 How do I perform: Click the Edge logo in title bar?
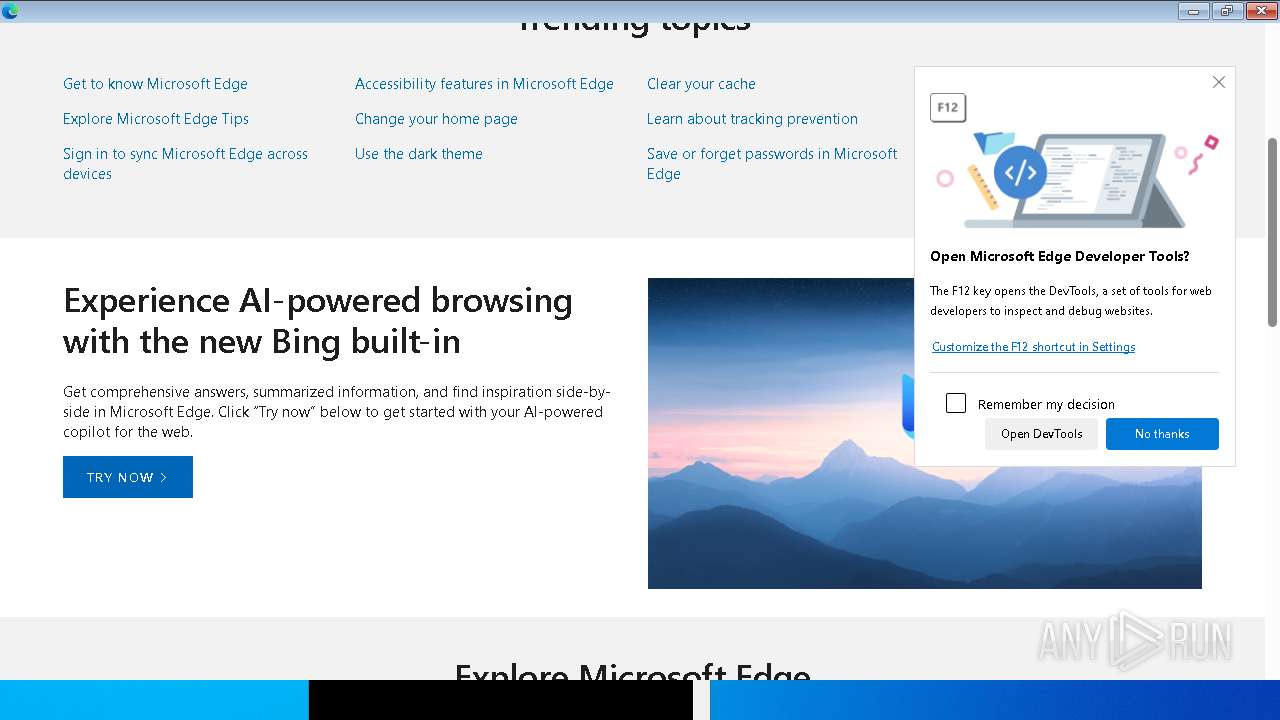10,11
